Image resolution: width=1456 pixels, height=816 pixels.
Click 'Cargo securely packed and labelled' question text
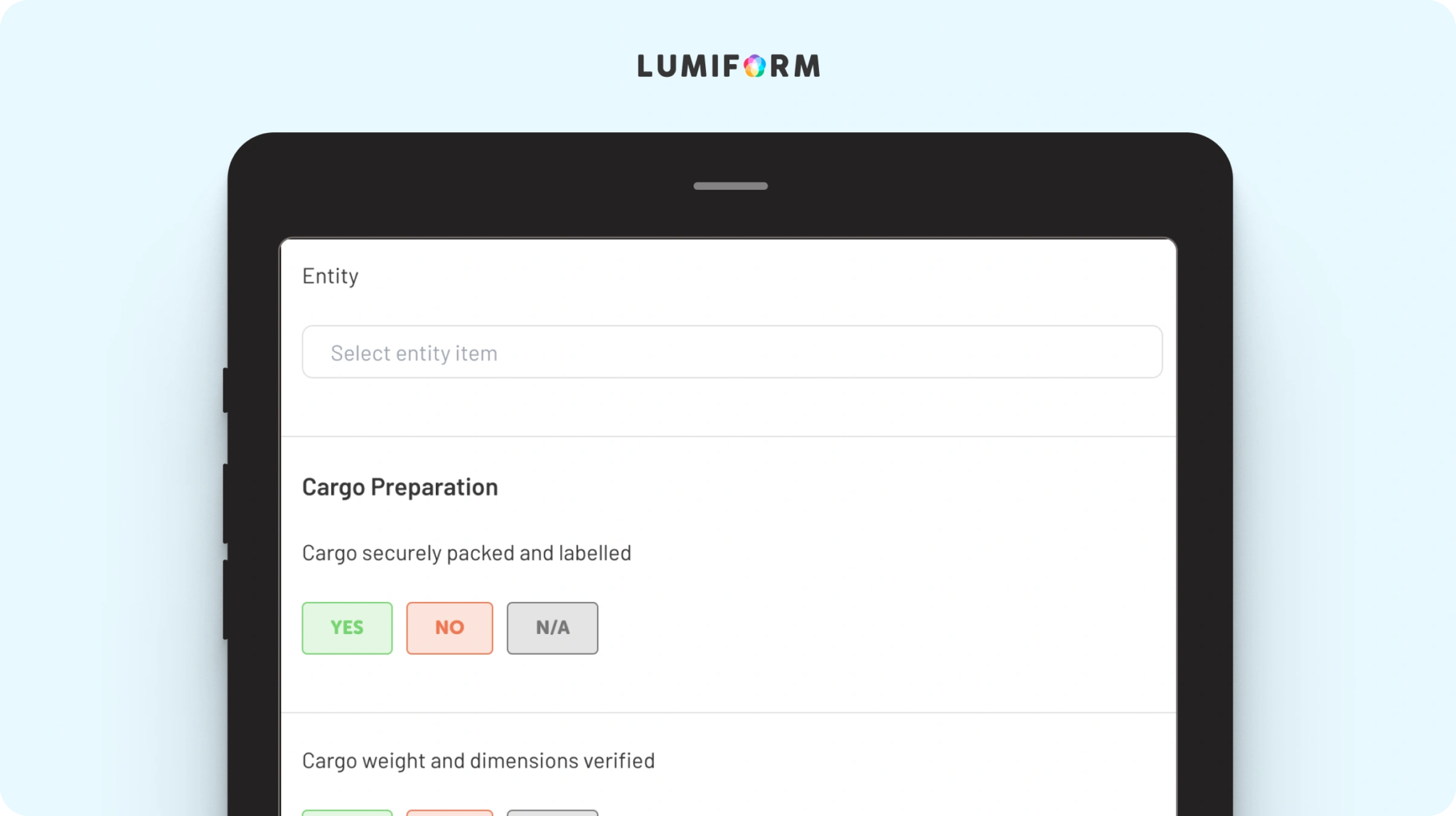pos(466,553)
